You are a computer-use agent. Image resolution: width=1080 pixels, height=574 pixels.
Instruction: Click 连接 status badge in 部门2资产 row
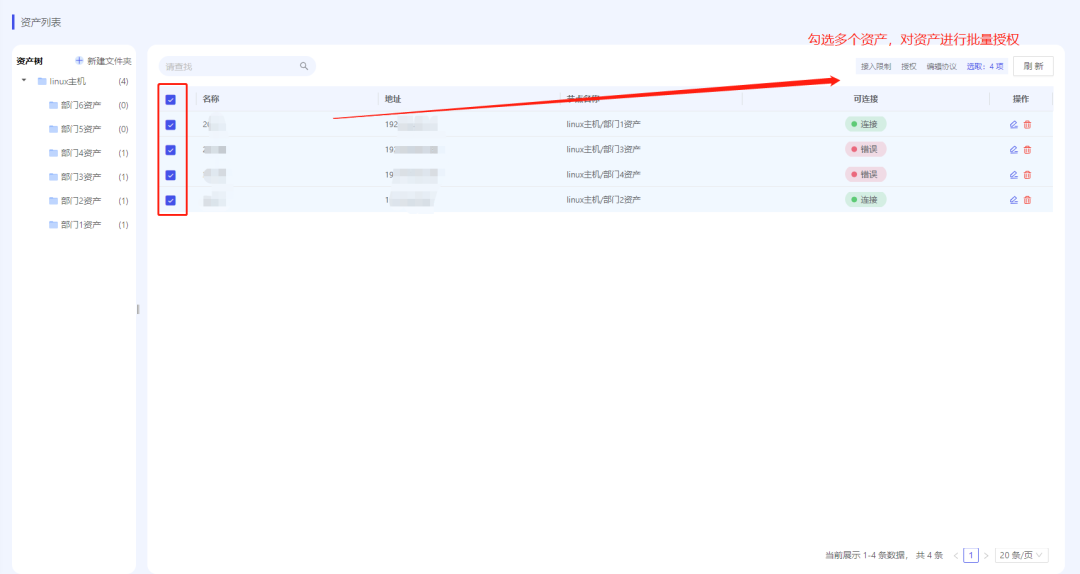(x=865, y=200)
